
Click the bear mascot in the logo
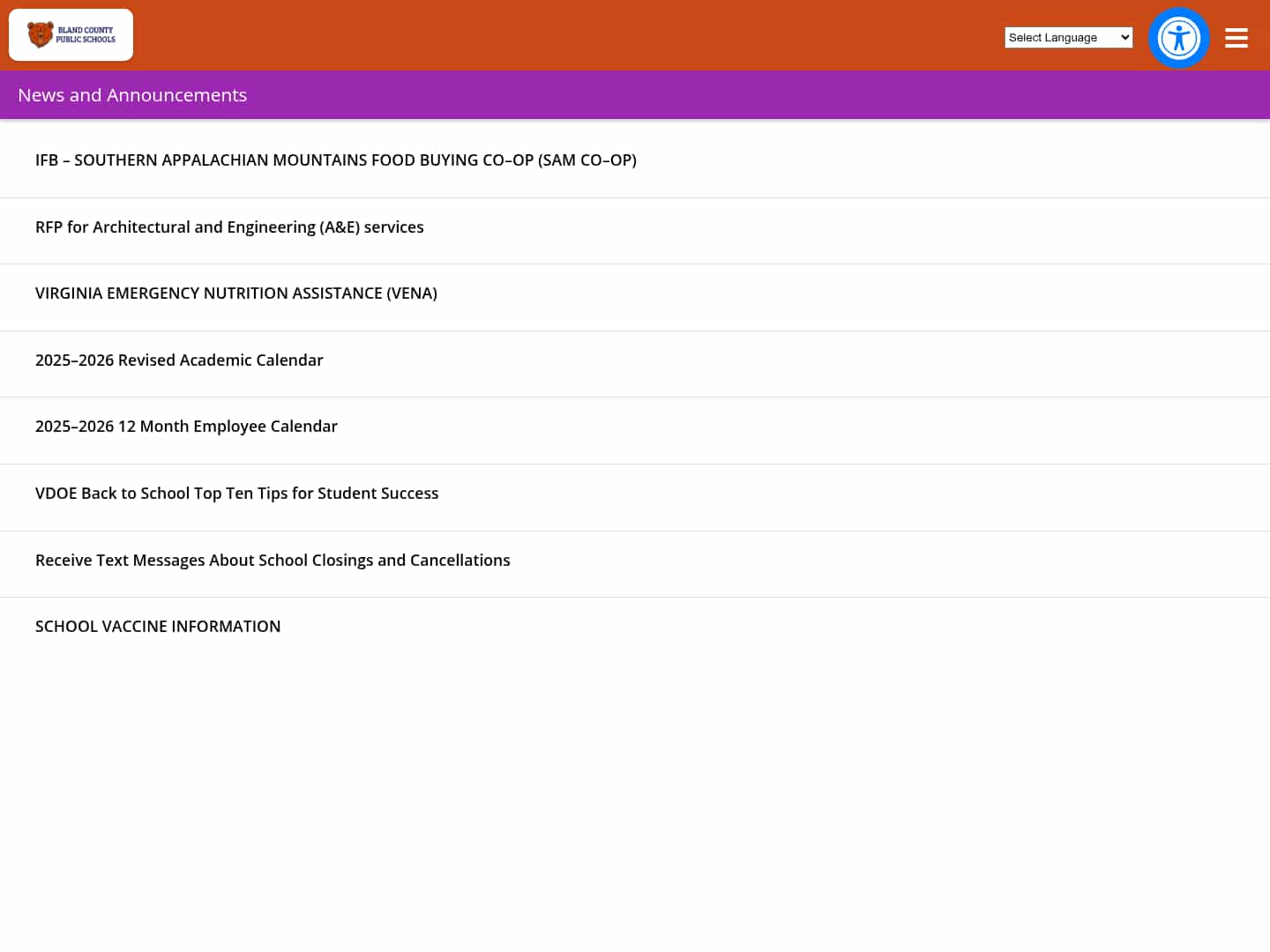click(40, 34)
